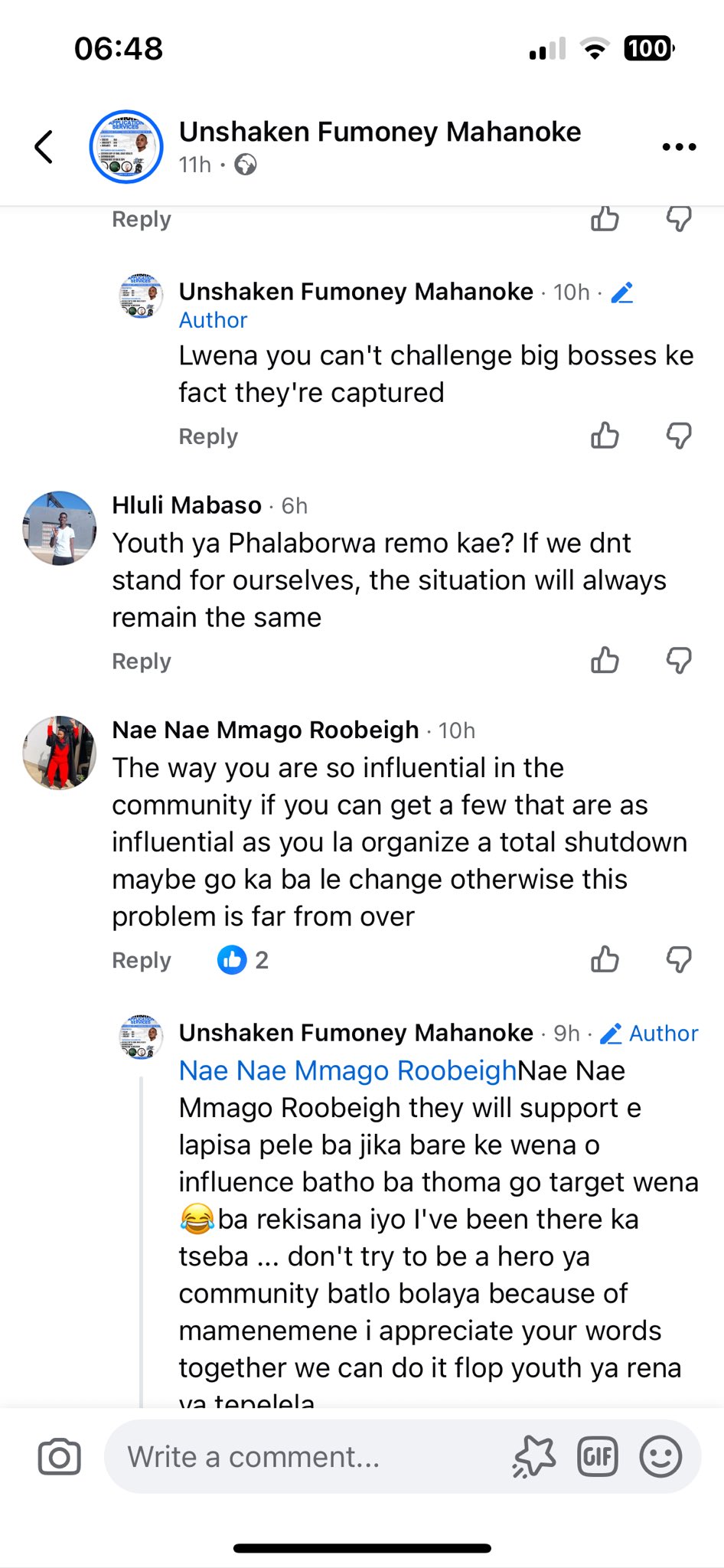Viewport: 724px width, 1568px height.
Task: Reply to Nae Nae Mmago Roobeigh's comment
Action: tap(142, 960)
